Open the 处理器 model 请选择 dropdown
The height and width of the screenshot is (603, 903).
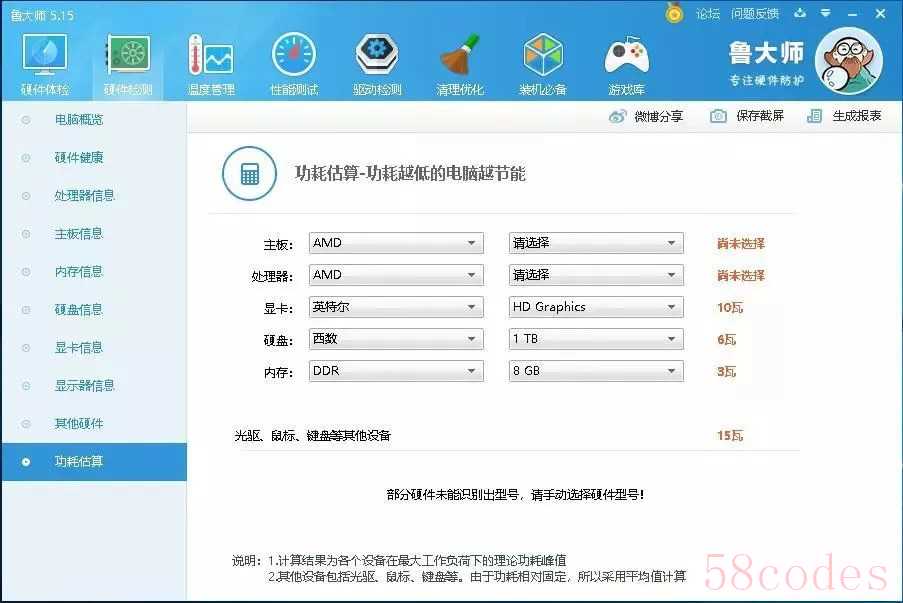[596, 275]
